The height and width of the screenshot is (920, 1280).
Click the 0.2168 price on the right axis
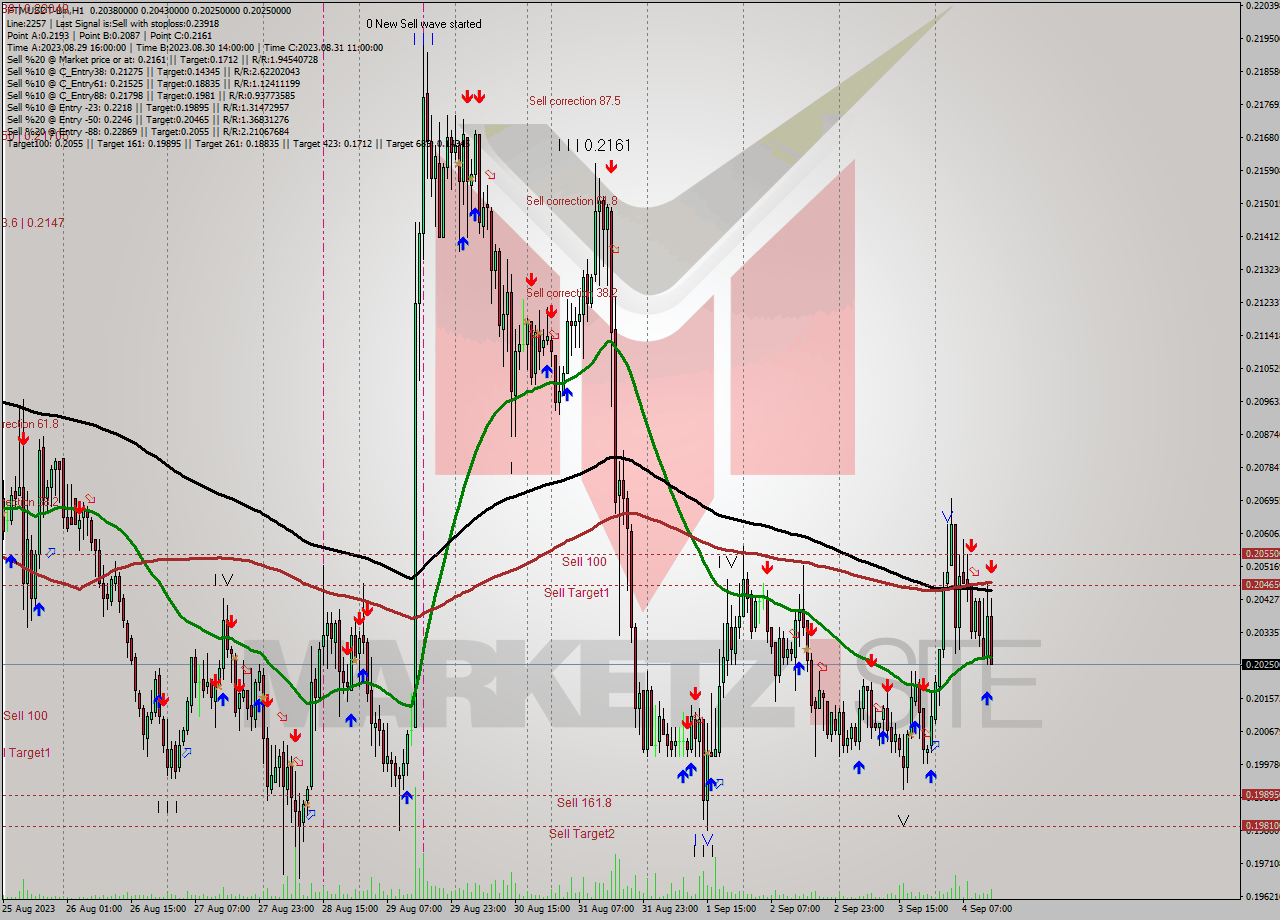click(x=1262, y=137)
